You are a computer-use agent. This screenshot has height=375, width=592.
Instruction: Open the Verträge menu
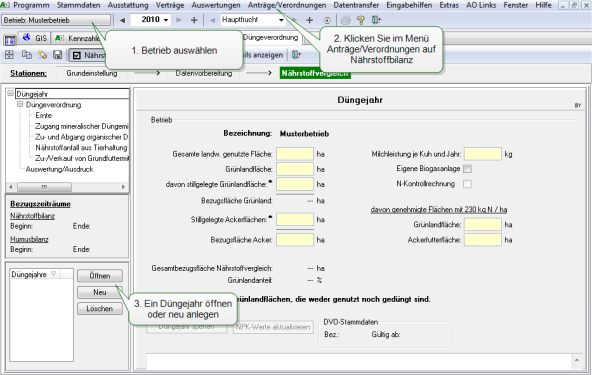170,5
